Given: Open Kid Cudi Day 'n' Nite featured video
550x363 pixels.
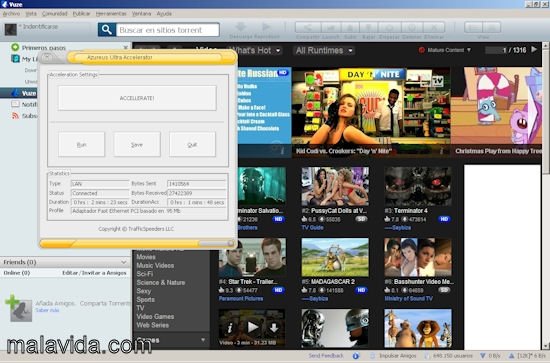Looking at the screenshot, I should [x=371, y=112].
